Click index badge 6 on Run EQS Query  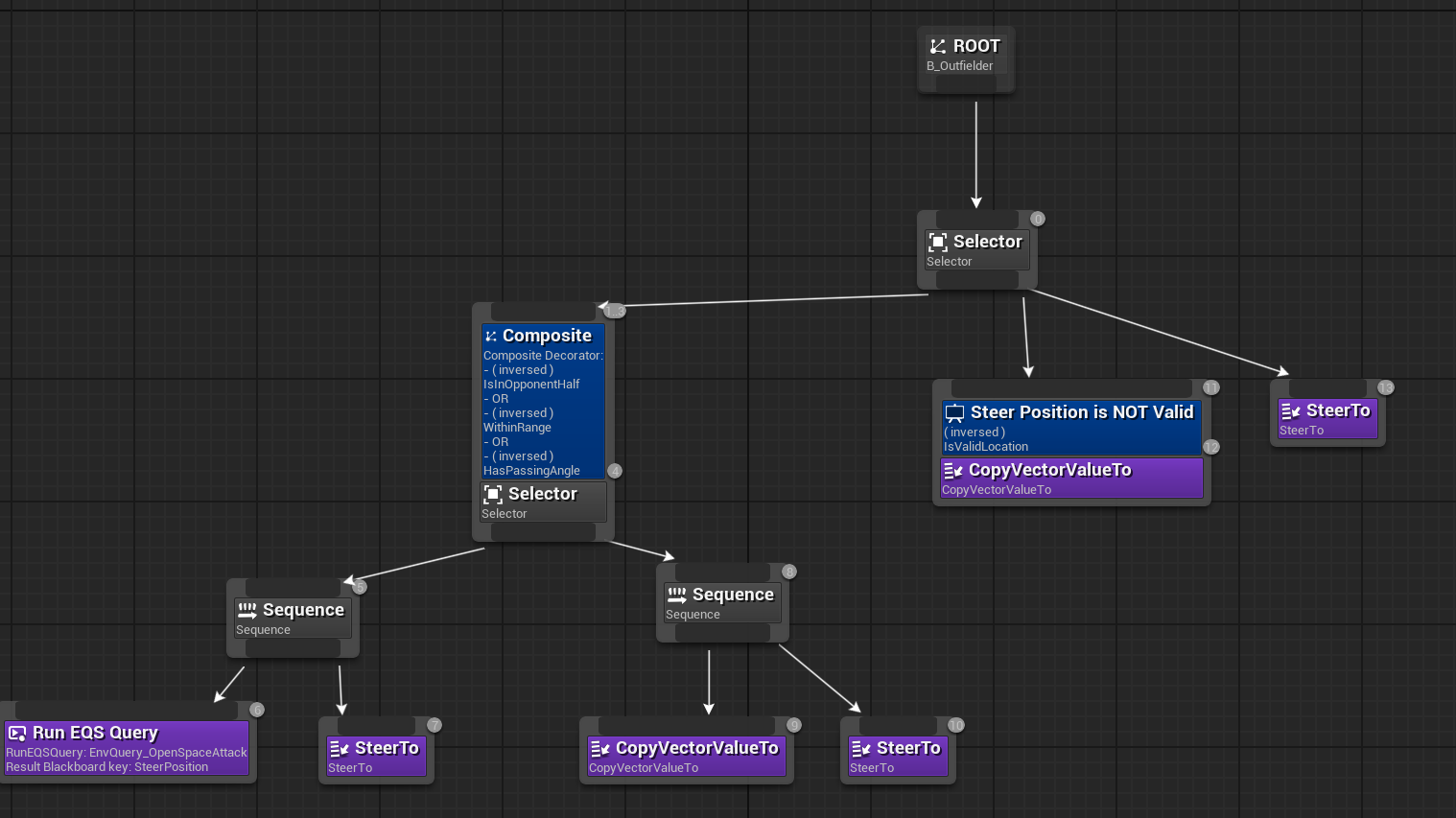coord(257,710)
